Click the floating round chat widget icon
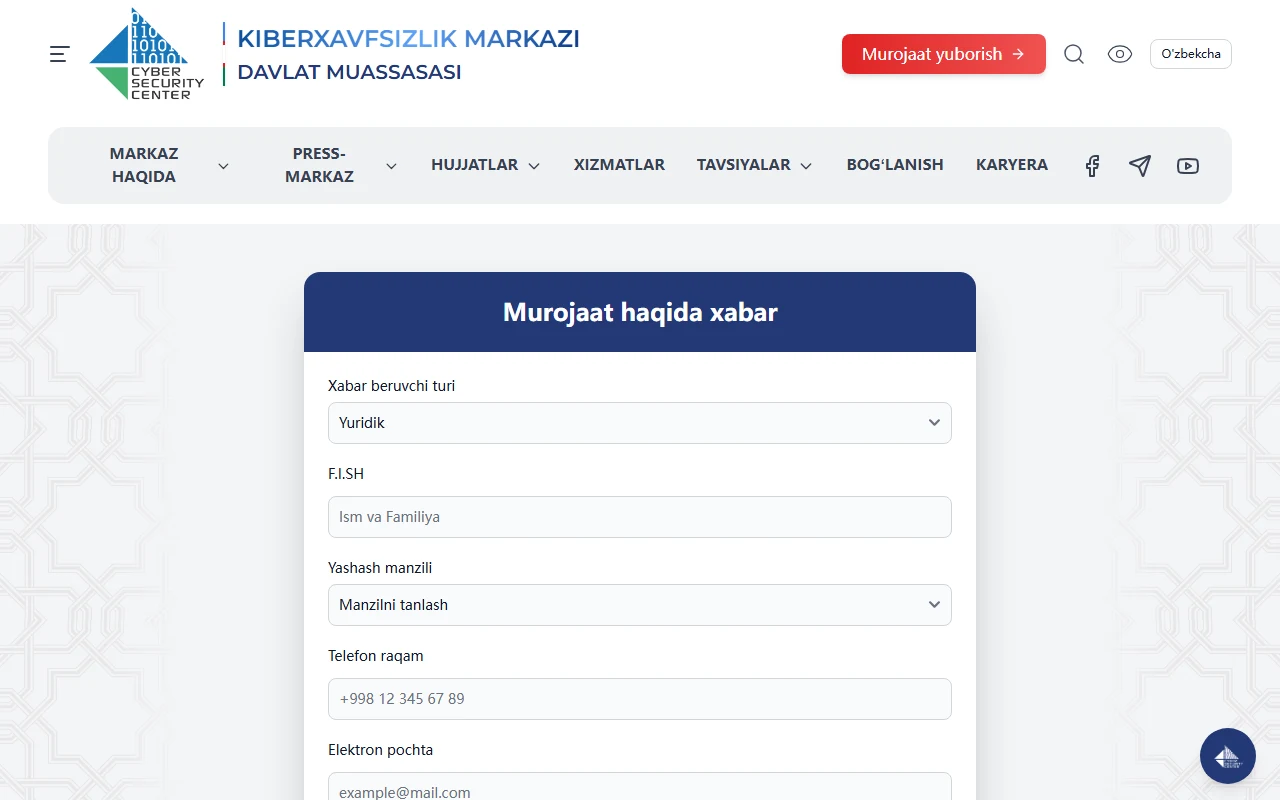 pos(1228,756)
